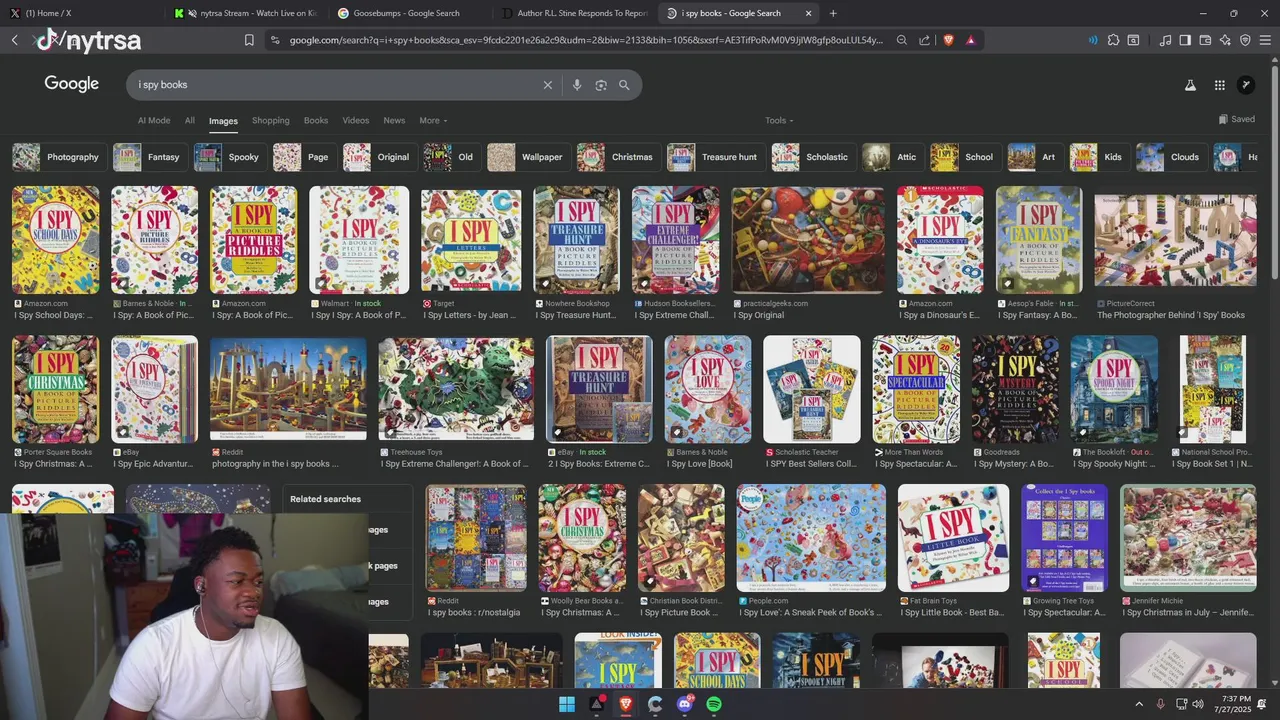Viewport: 1280px width, 720px height.
Task: Open the taskbar clock showing 7:37 PM
Action: point(1236,704)
